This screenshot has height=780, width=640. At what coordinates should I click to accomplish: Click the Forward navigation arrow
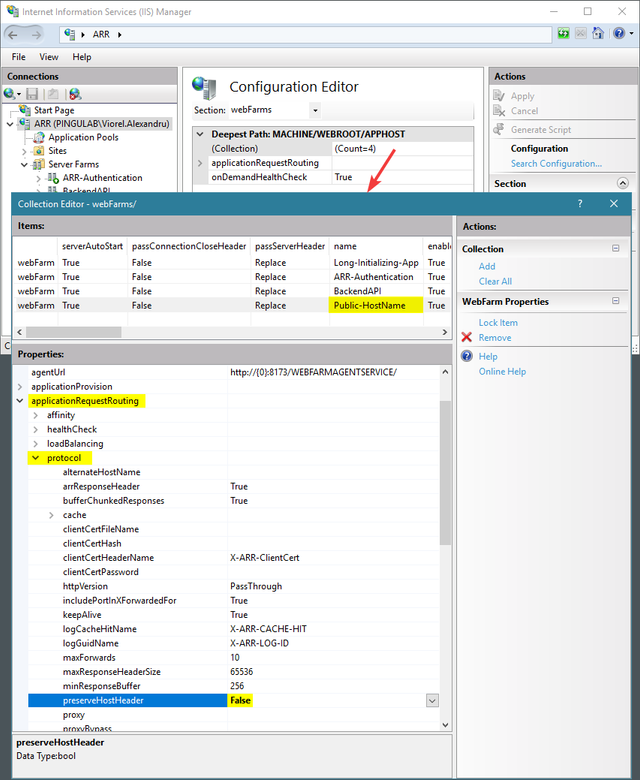36,34
